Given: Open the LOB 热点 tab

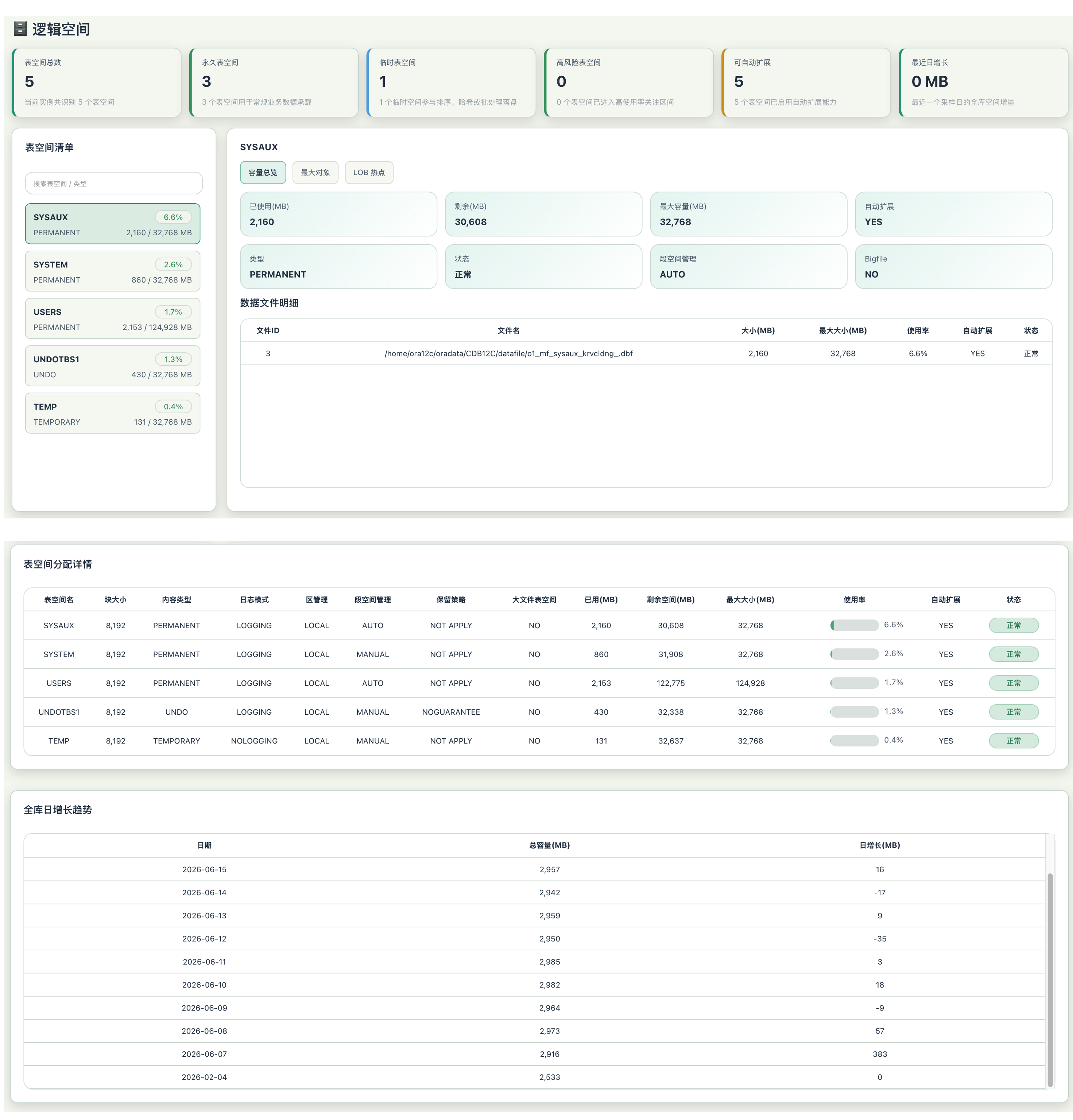Looking at the screenshot, I should (x=368, y=173).
